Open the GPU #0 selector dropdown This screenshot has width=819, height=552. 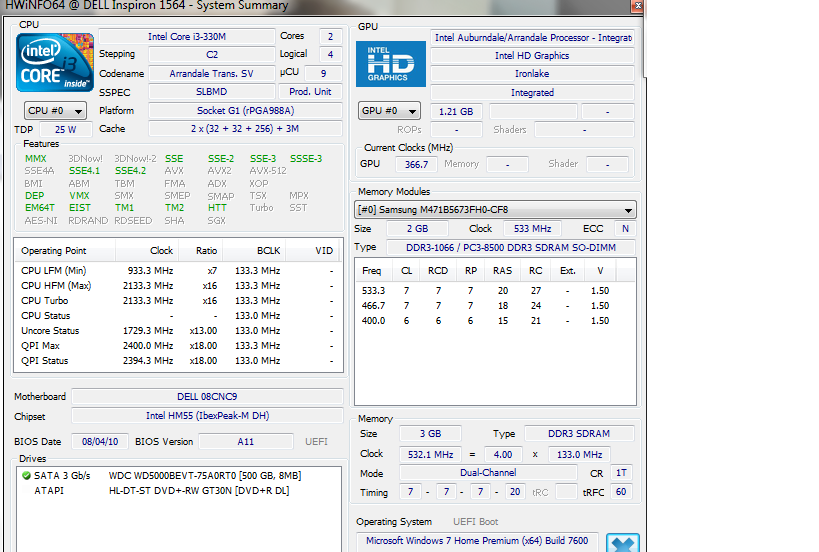click(389, 111)
